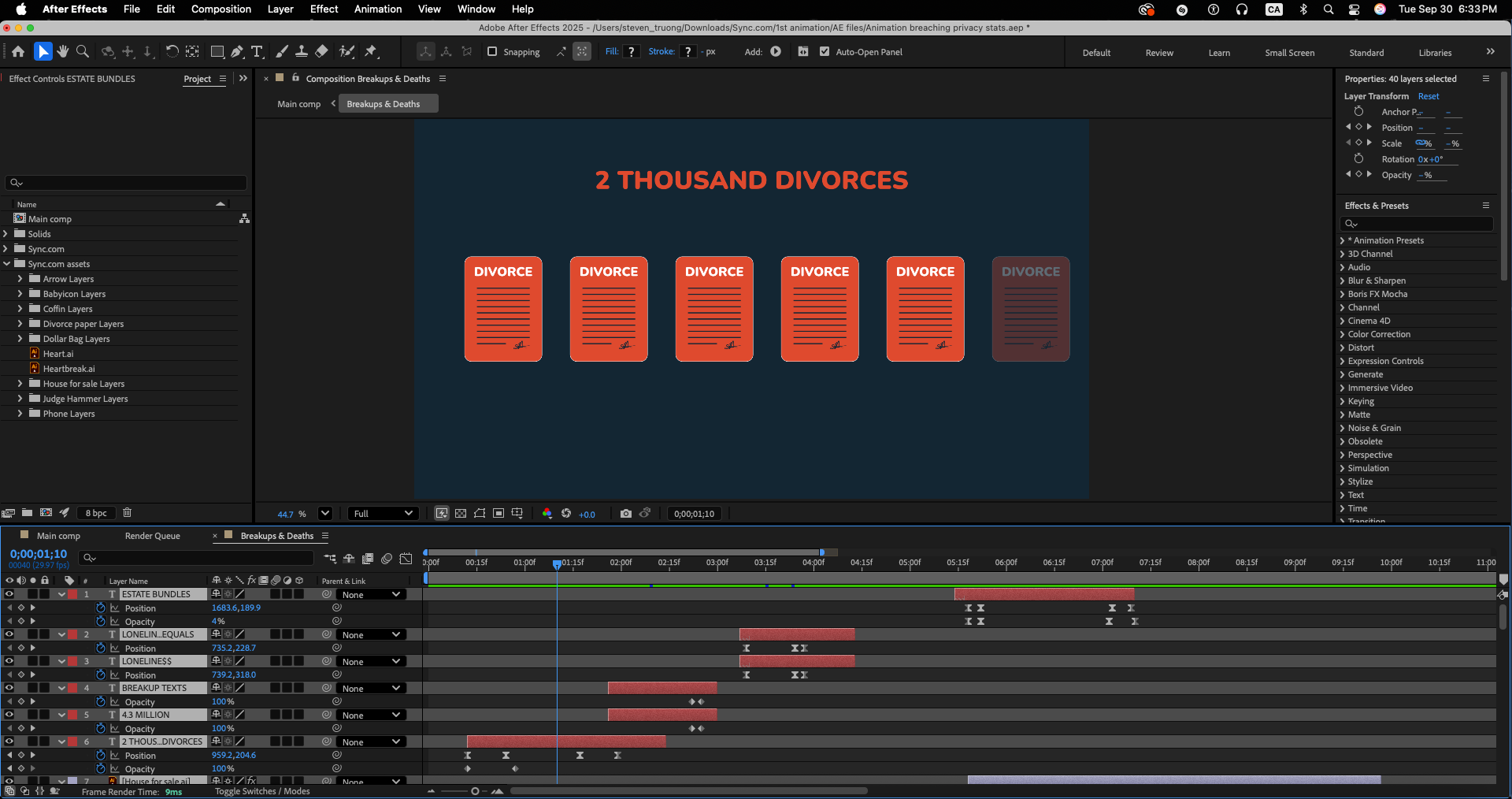Collapse the Sync.com assets folder
Image resolution: width=1512 pixels, height=799 pixels.
pos(6,264)
